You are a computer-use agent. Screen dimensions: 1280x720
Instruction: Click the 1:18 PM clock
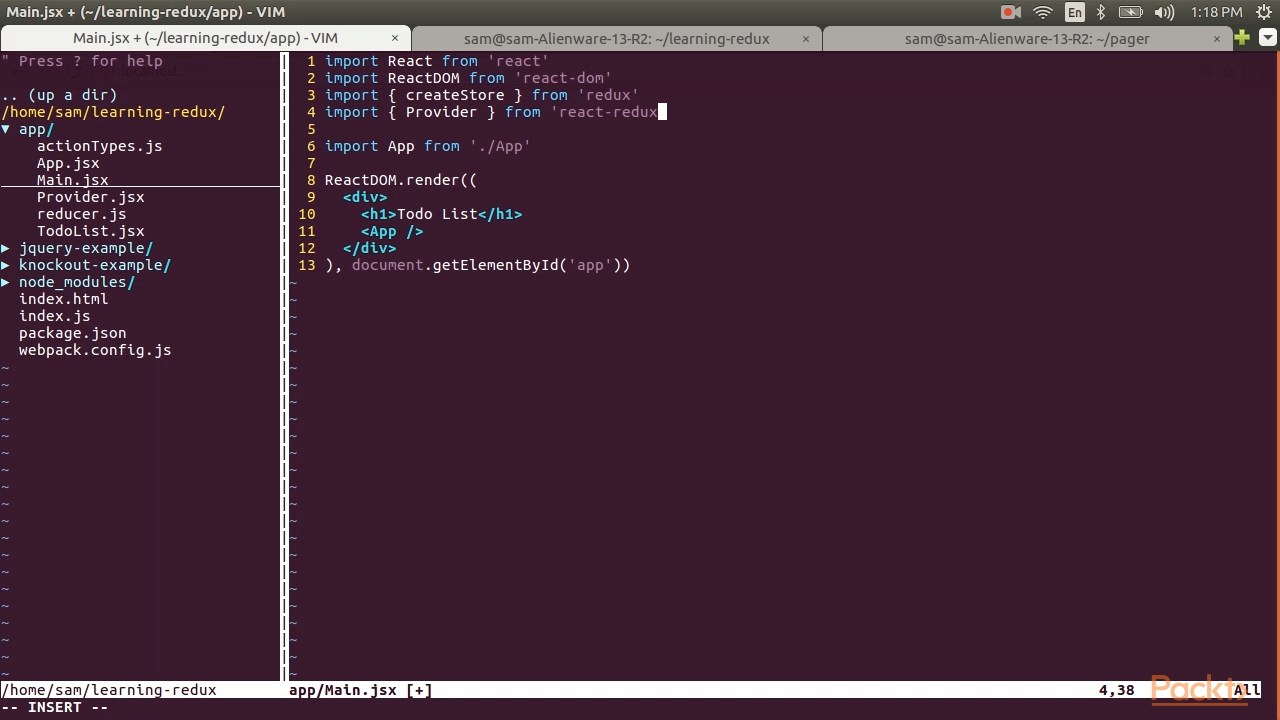pyautogui.click(x=1216, y=12)
